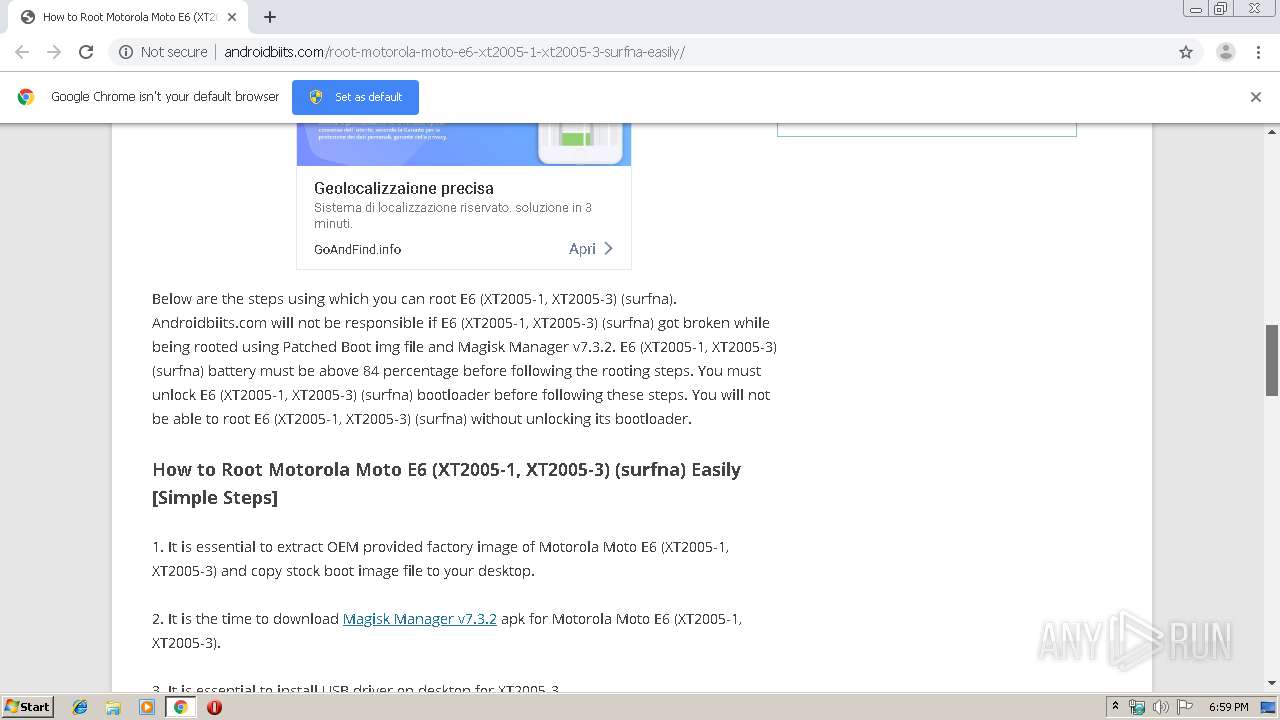Open the volume tray icon
Viewport: 1280px width, 720px height.
1160,707
